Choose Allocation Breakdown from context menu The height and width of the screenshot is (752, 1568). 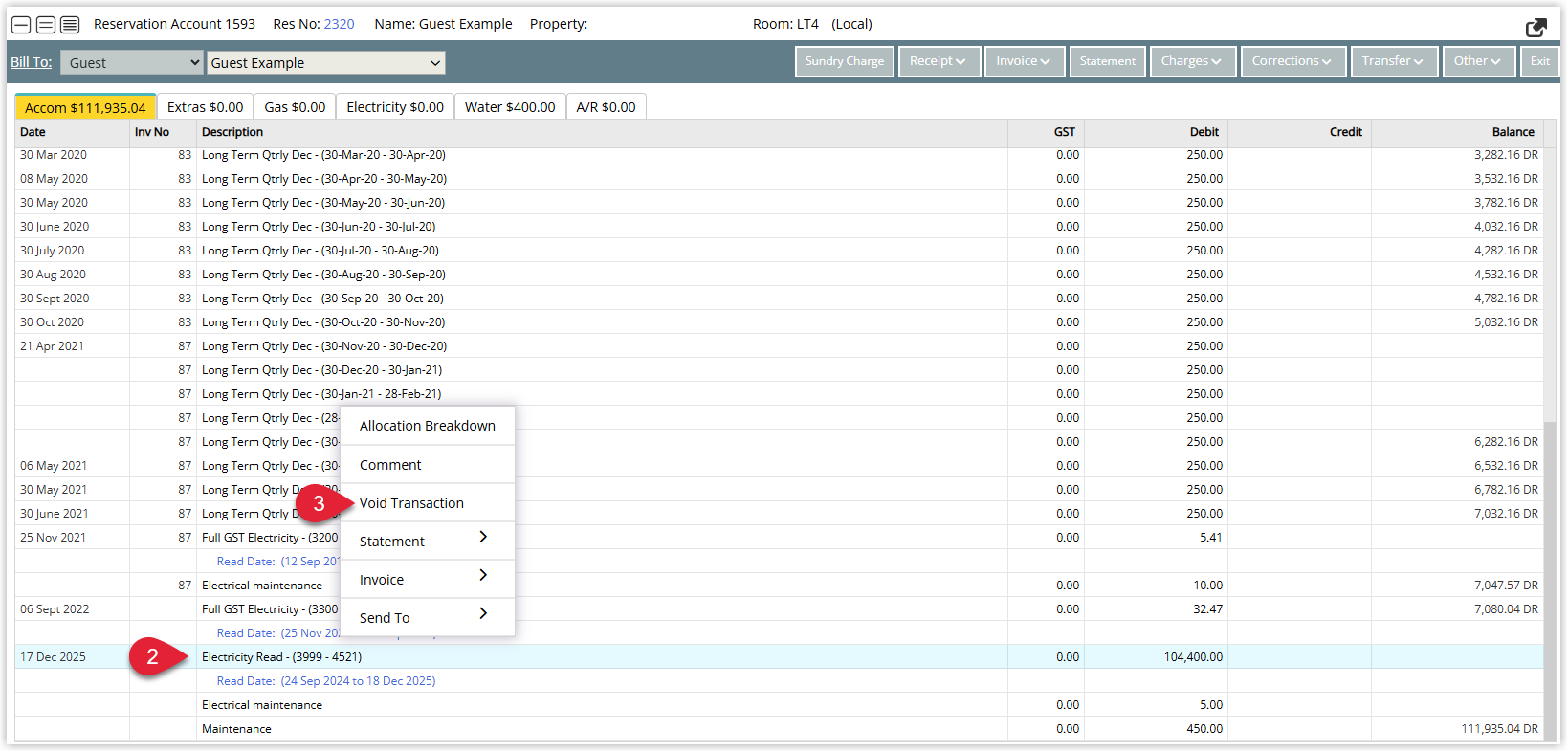[428, 426]
